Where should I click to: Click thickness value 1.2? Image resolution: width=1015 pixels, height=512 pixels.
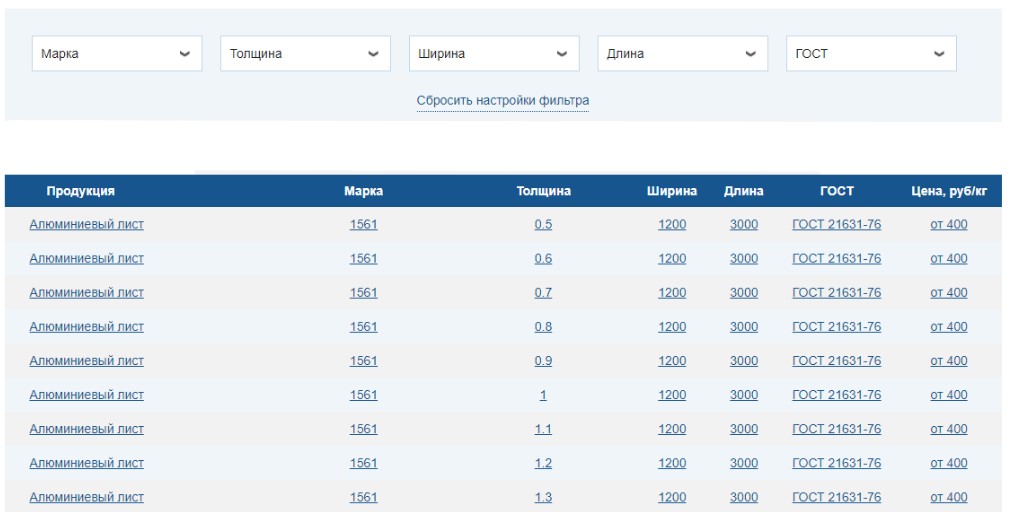[x=543, y=463]
